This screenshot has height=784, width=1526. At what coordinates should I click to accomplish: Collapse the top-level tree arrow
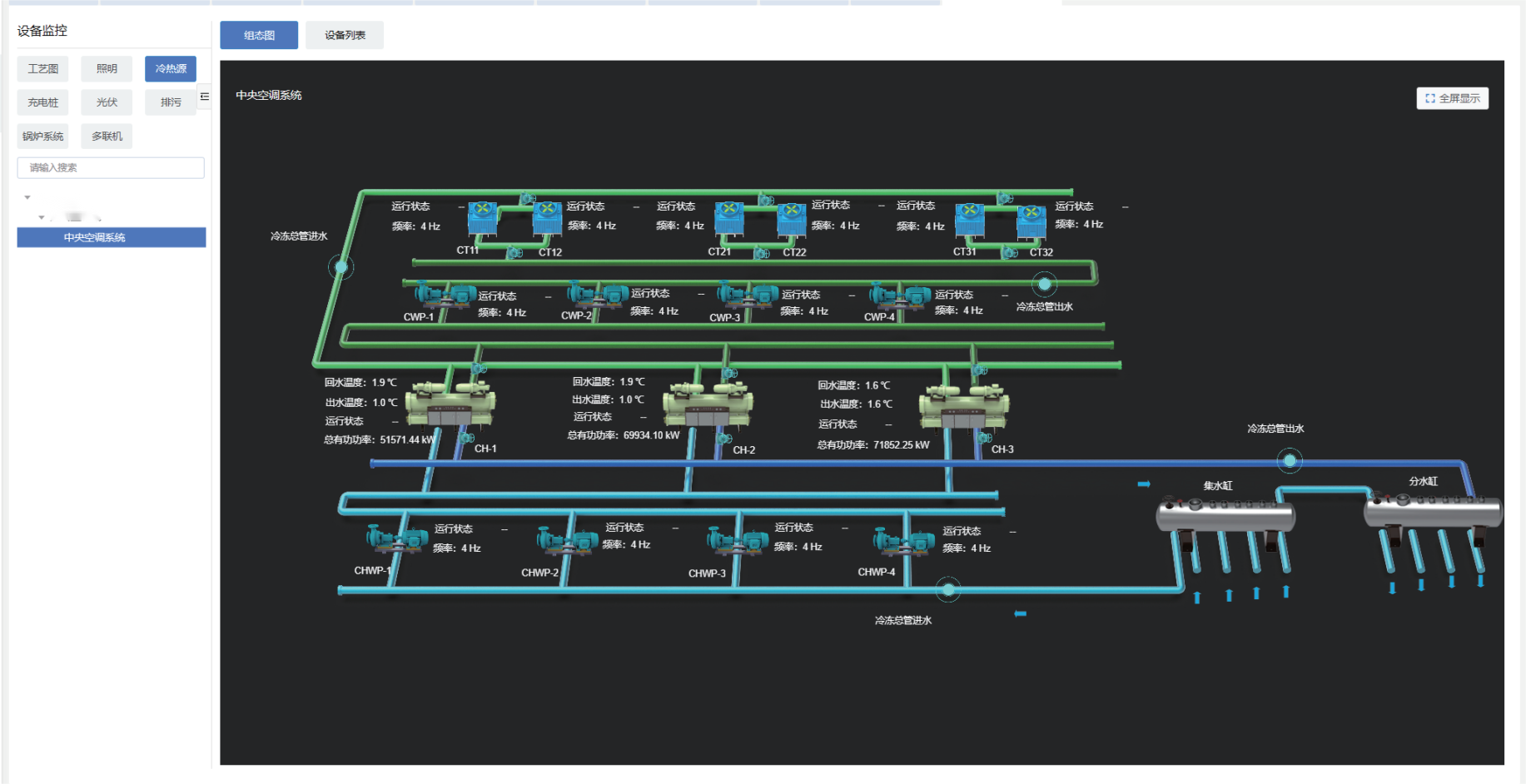pyautogui.click(x=27, y=197)
